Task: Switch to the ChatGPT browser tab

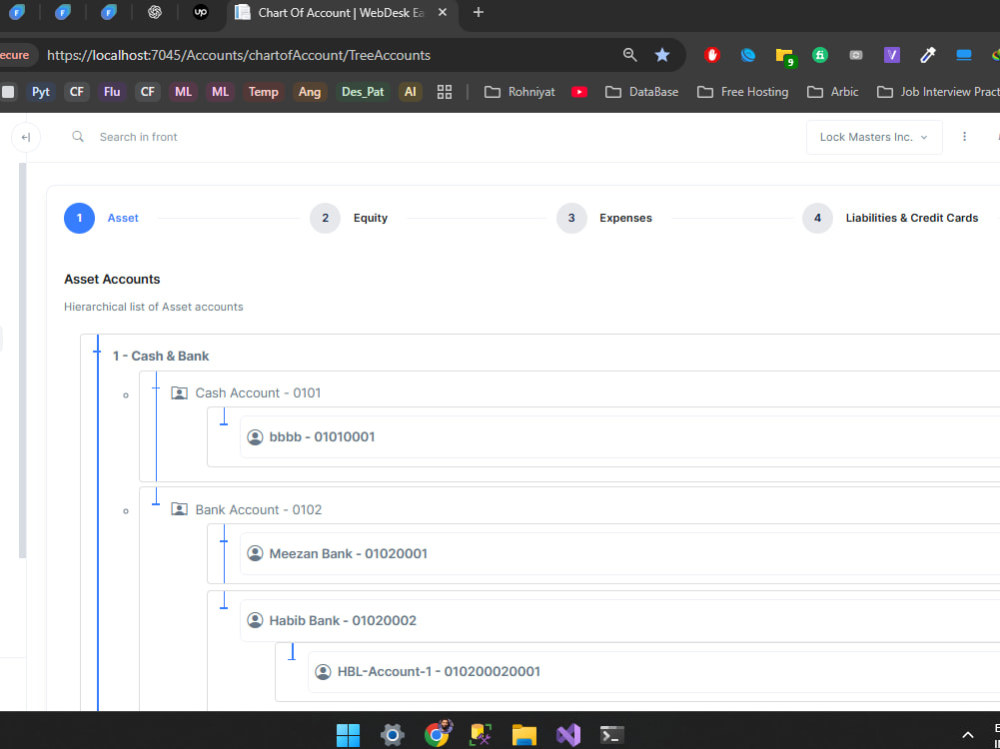Action: (x=154, y=12)
